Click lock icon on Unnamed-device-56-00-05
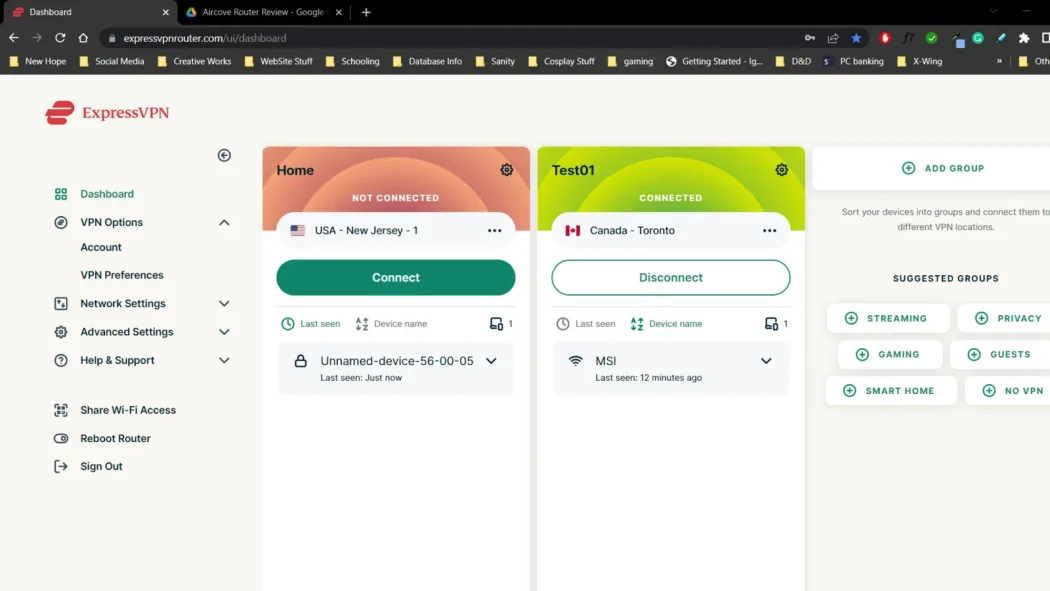 pyautogui.click(x=301, y=361)
